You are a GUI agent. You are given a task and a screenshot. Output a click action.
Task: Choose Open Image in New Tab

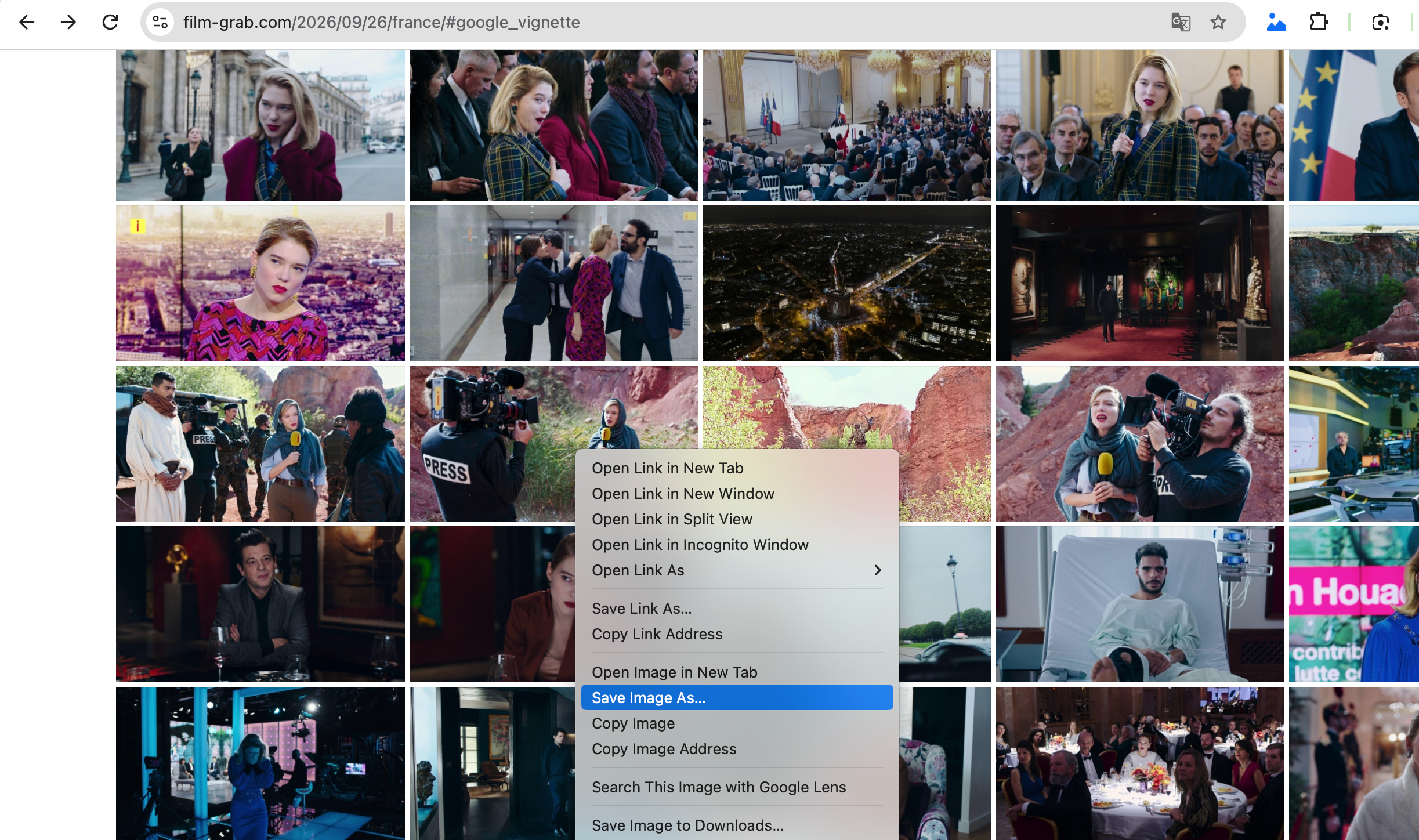(737, 672)
